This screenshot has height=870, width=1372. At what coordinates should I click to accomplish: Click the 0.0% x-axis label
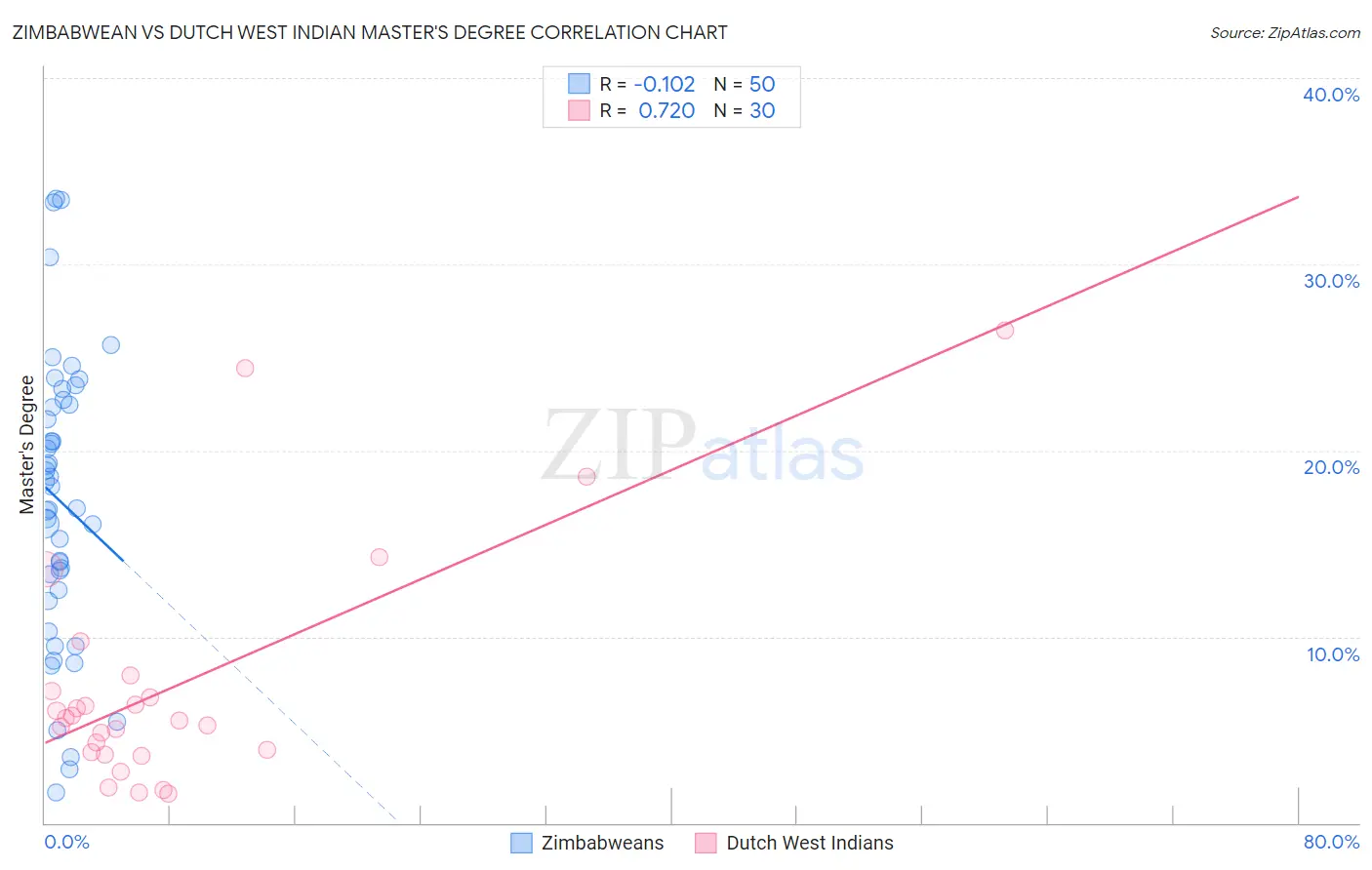(66, 842)
